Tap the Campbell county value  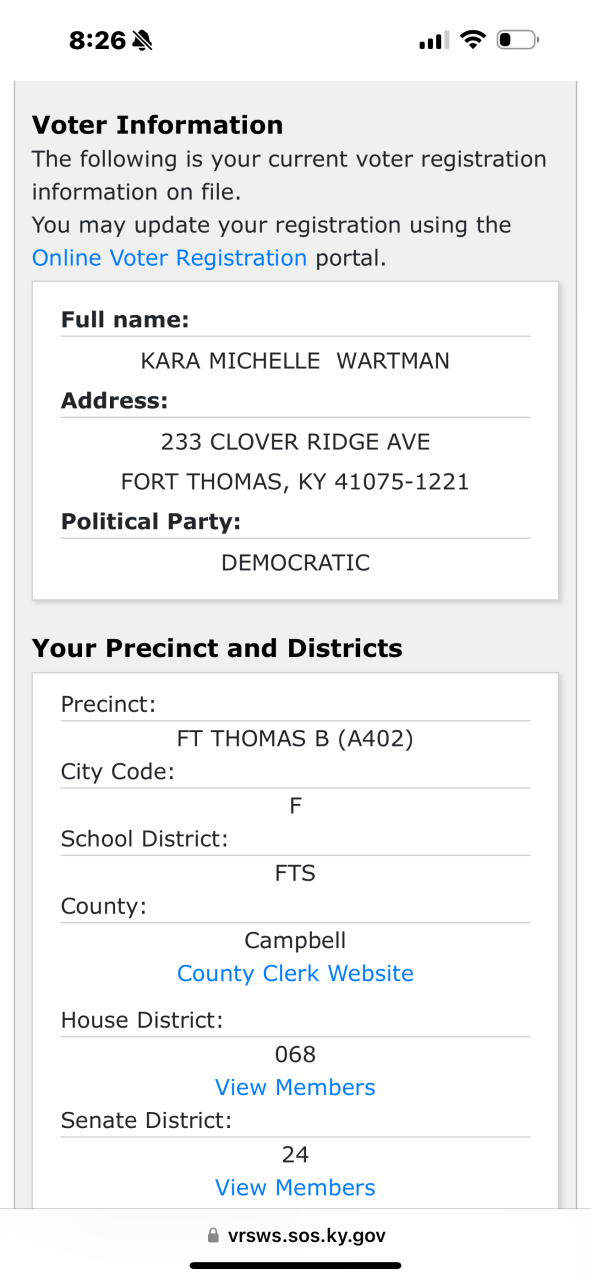pyautogui.click(x=295, y=940)
